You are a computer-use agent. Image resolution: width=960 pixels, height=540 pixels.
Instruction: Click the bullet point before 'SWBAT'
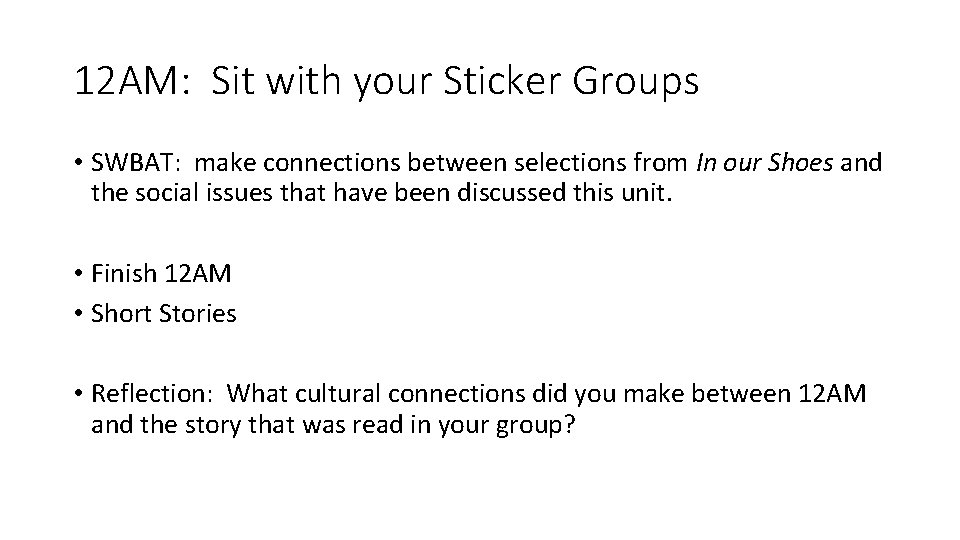click(x=79, y=163)
